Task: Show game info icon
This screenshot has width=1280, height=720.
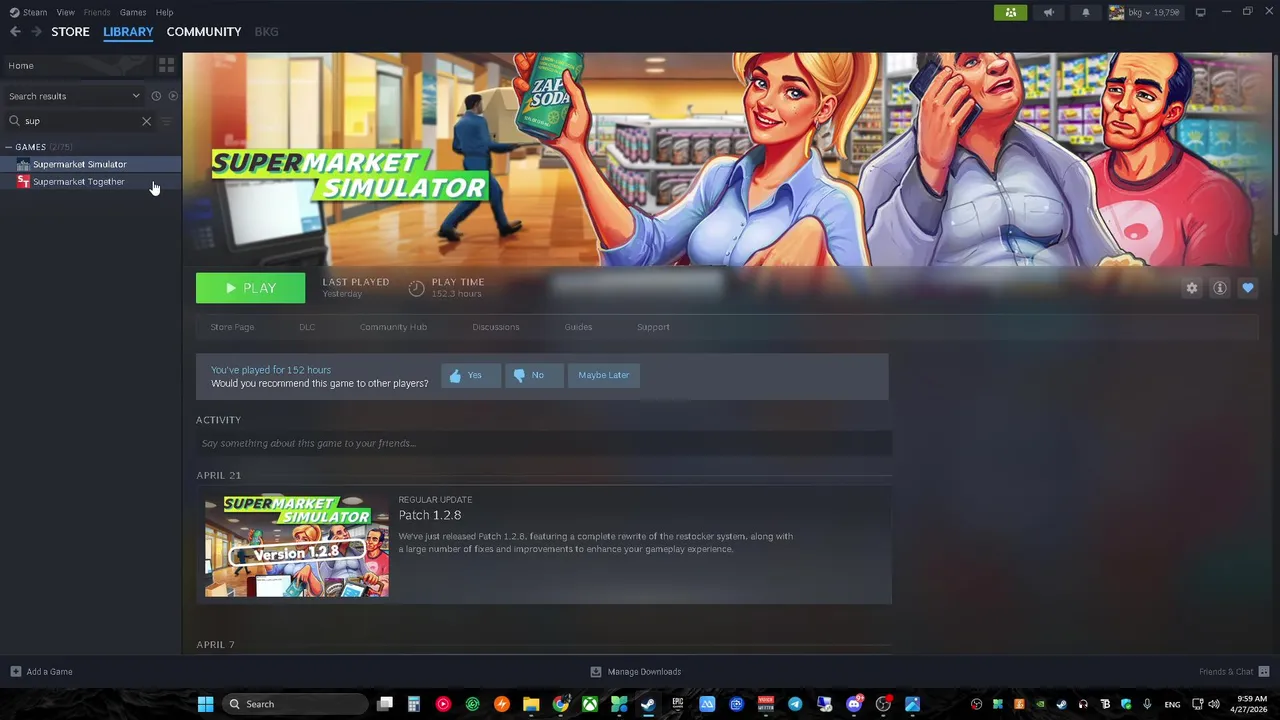Action: pyautogui.click(x=1219, y=288)
